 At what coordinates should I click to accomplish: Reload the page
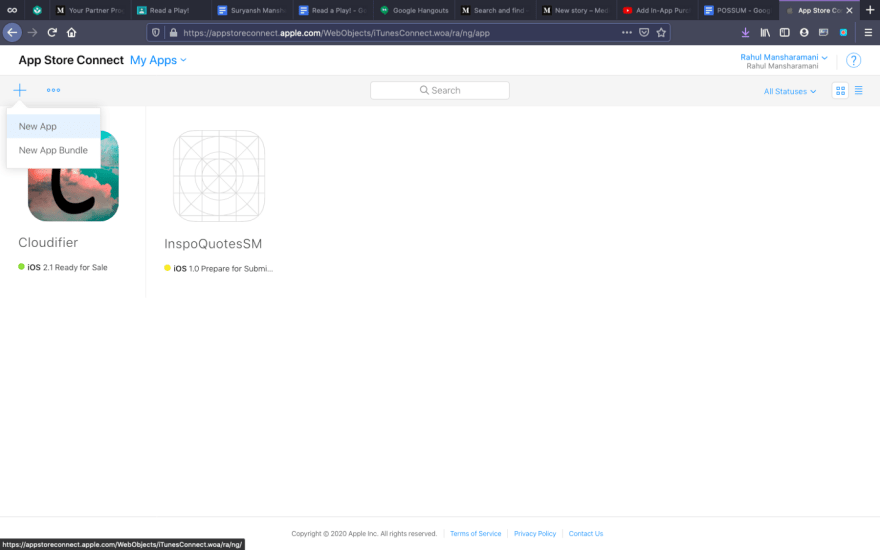(x=52, y=33)
